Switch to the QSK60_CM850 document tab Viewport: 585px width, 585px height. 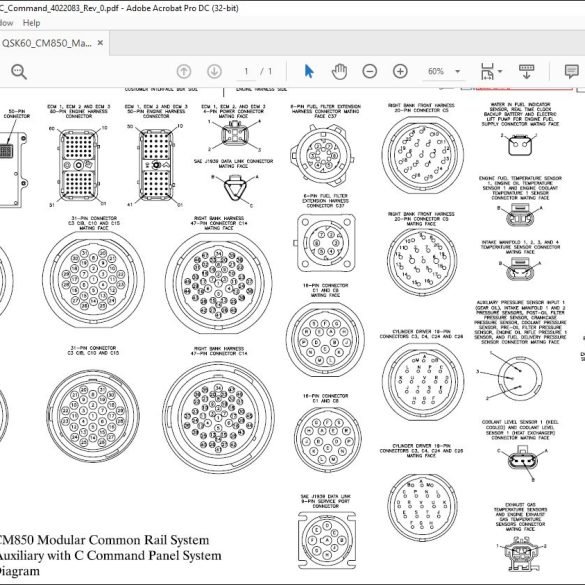(47, 43)
